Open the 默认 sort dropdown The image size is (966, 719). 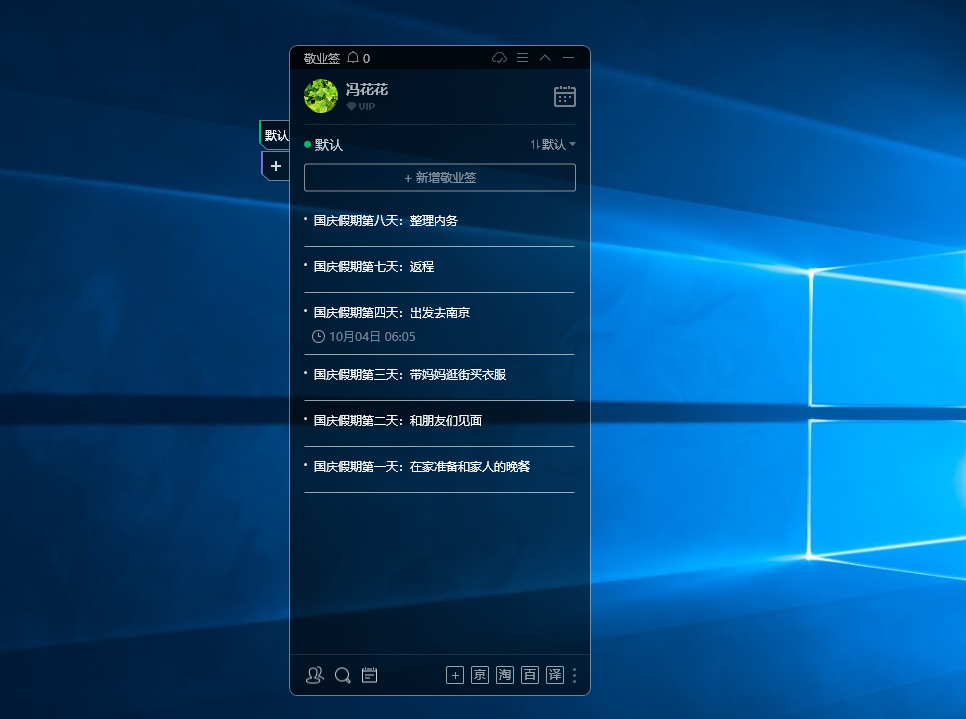click(x=553, y=144)
